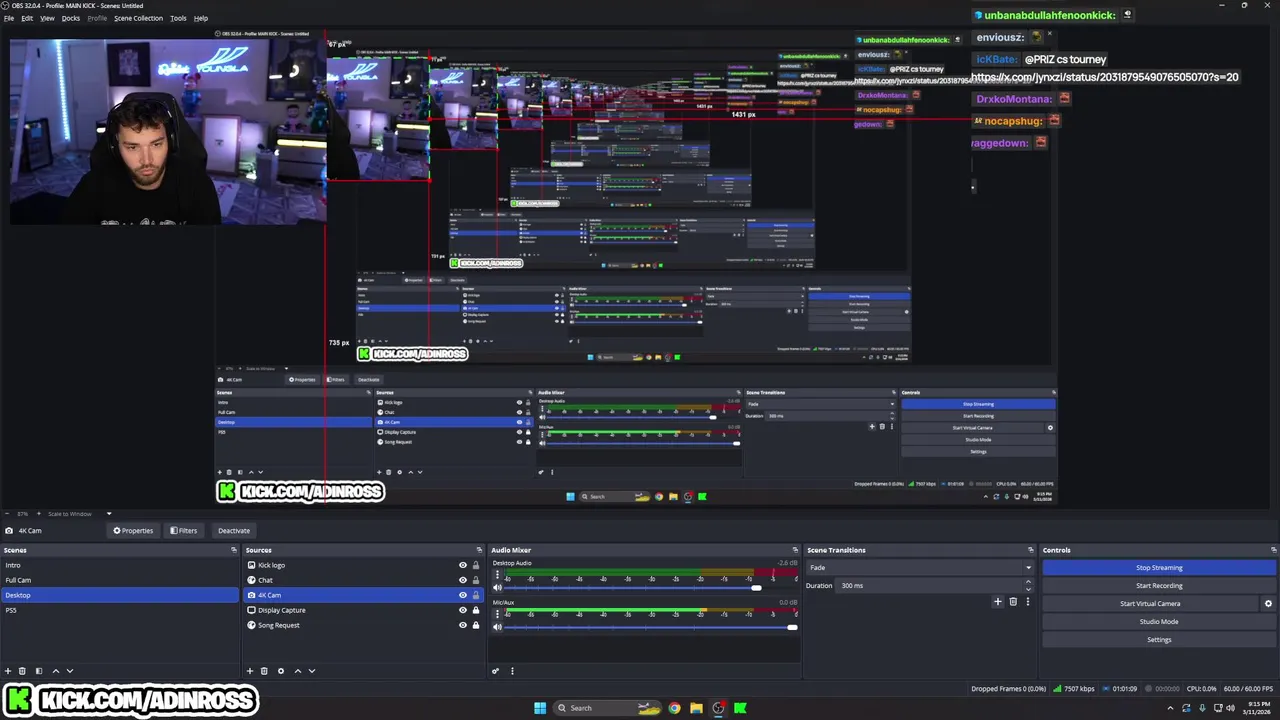Mute Desktop Audio speaker icon
The width and height of the screenshot is (1280, 720).
[497, 588]
